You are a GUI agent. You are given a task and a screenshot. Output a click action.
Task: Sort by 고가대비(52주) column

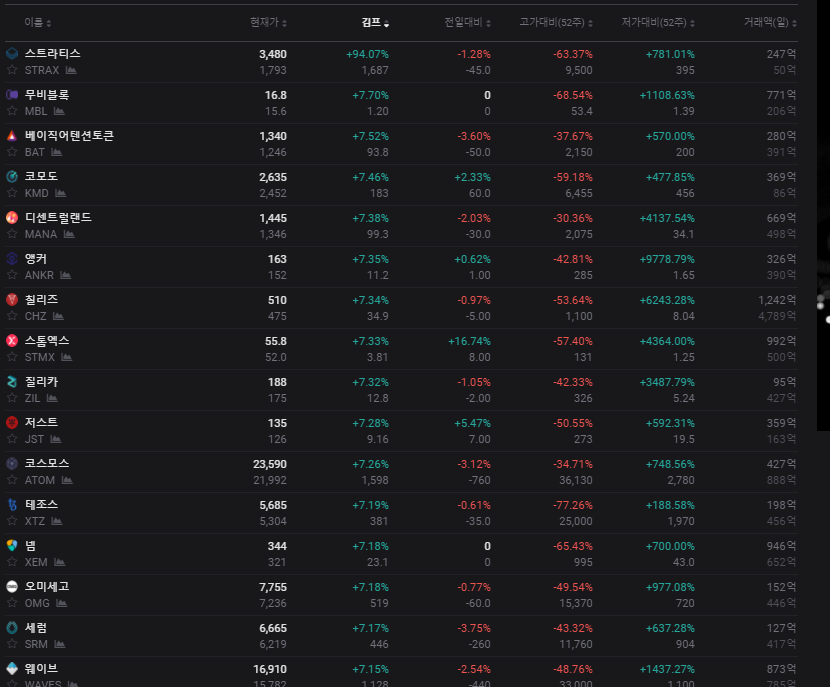click(x=556, y=22)
